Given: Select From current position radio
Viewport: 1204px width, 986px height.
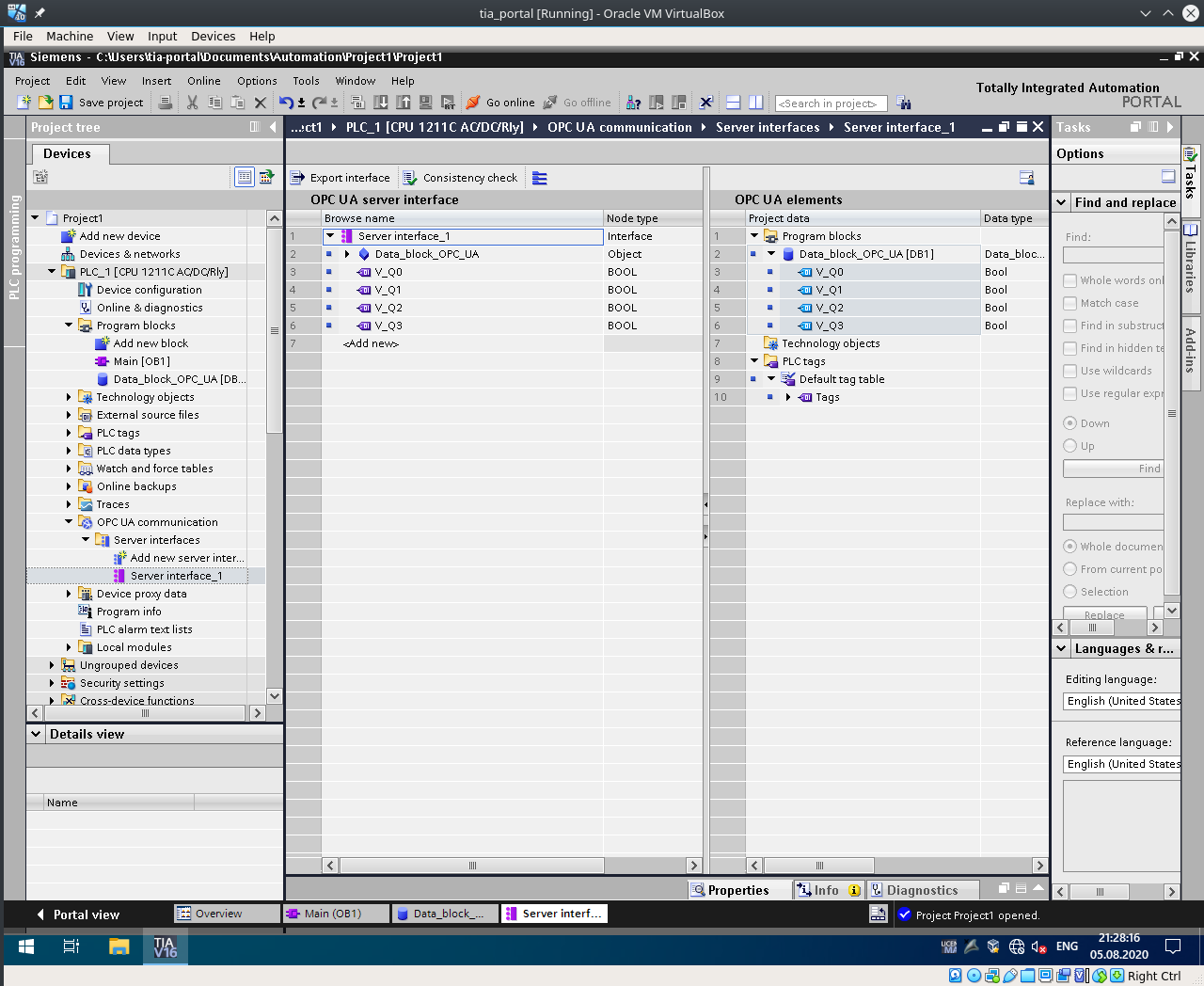Looking at the screenshot, I should (x=1069, y=569).
